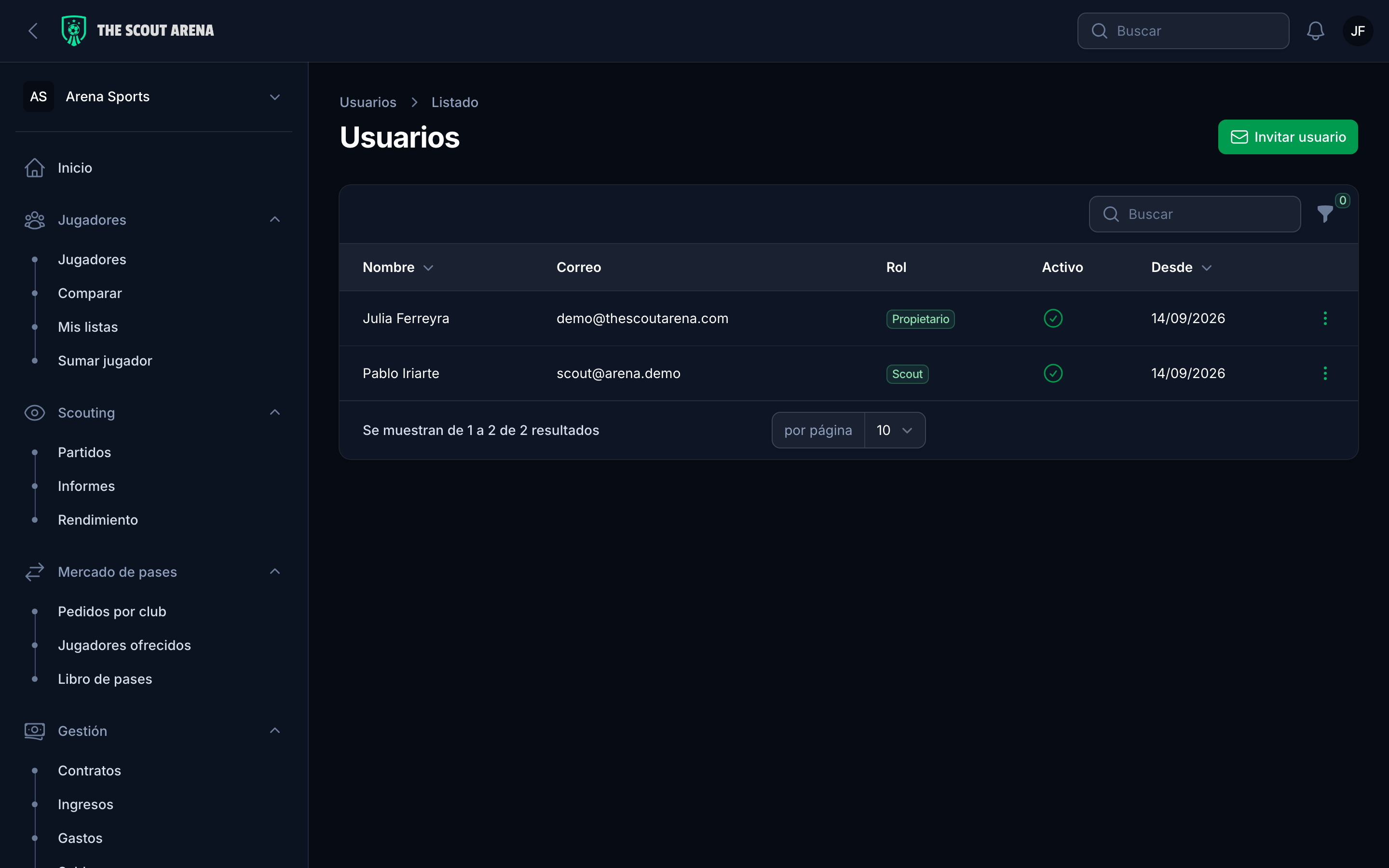Screen dimensions: 1389x868
Task: Click active check icon for Pablo Iriarte
Action: tap(1053, 374)
